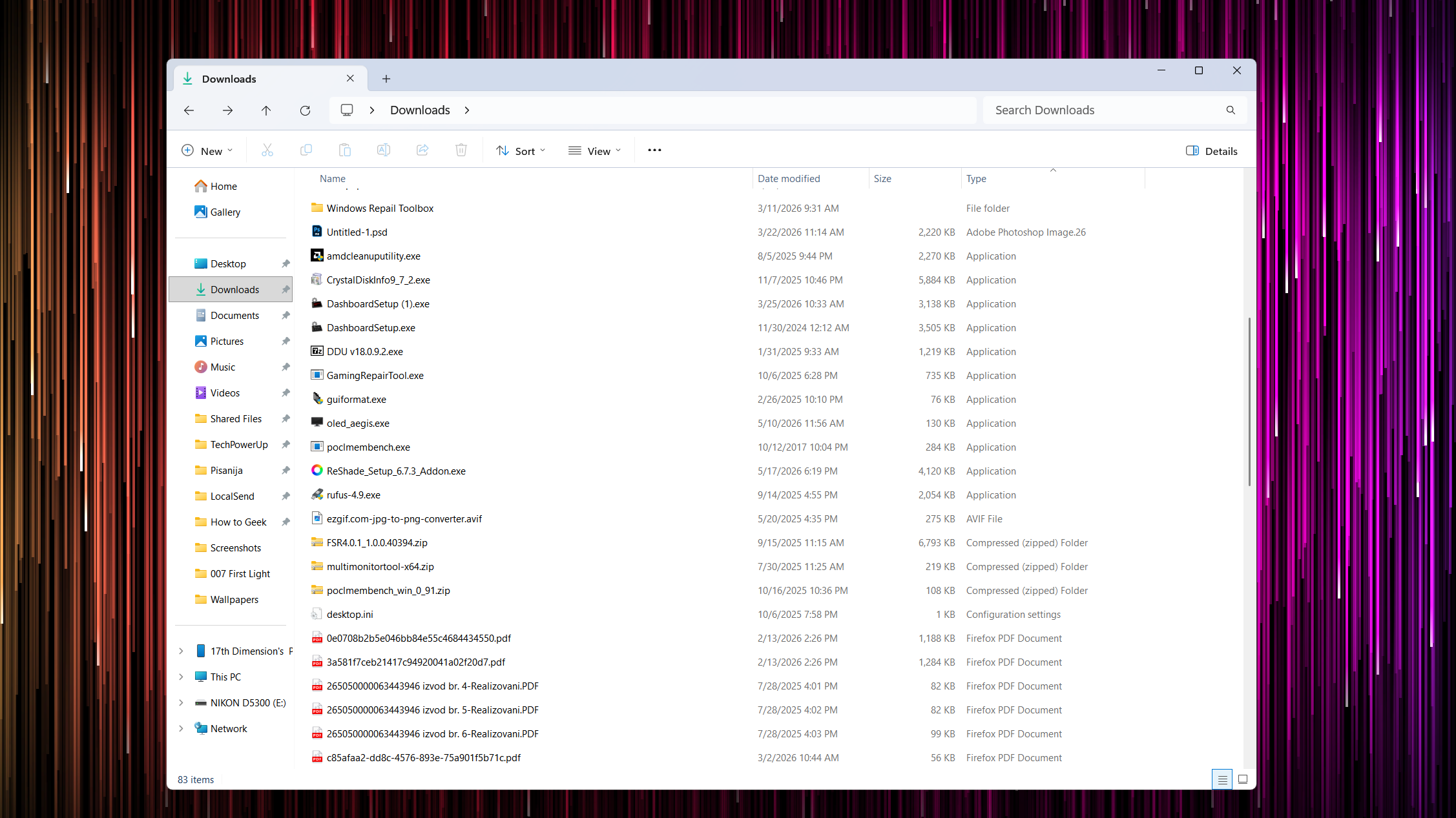The height and width of the screenshot is (818, 1456).
Task: Open the View dropdown menu
Action: click(594, 150)
